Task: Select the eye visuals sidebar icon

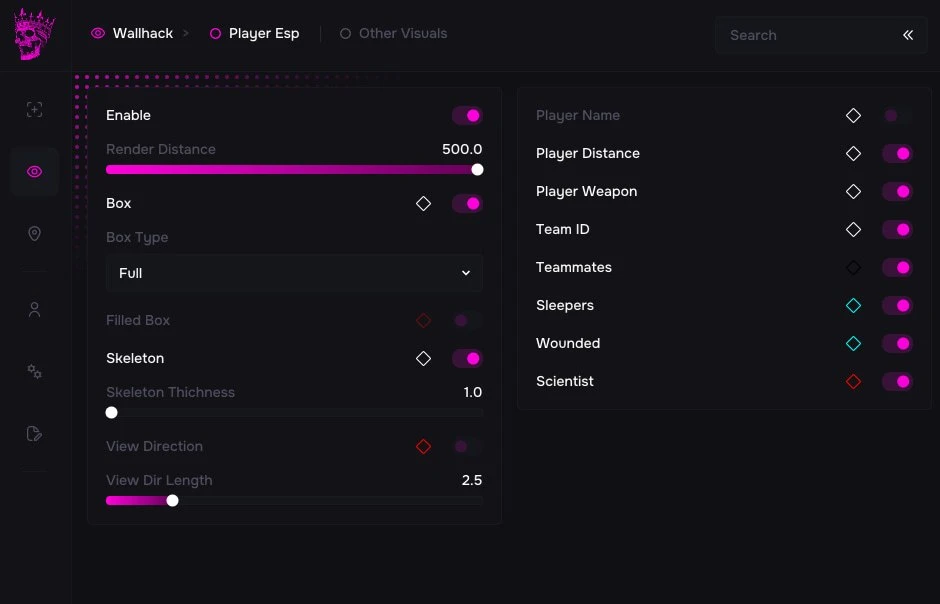Action: (x=34, y=172)
